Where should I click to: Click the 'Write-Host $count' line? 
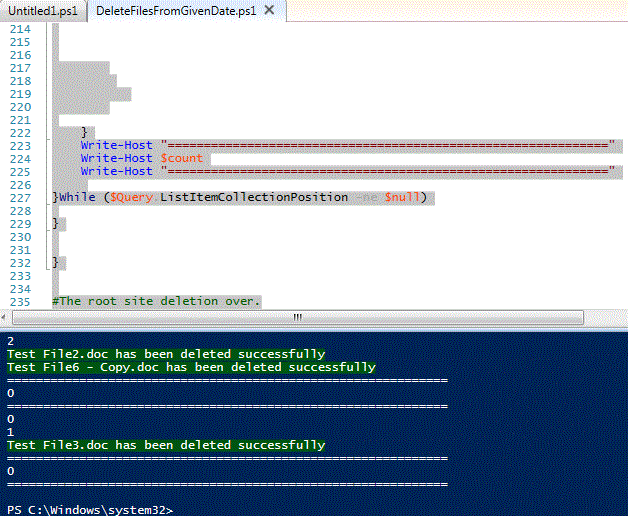[x=142, y=158]
